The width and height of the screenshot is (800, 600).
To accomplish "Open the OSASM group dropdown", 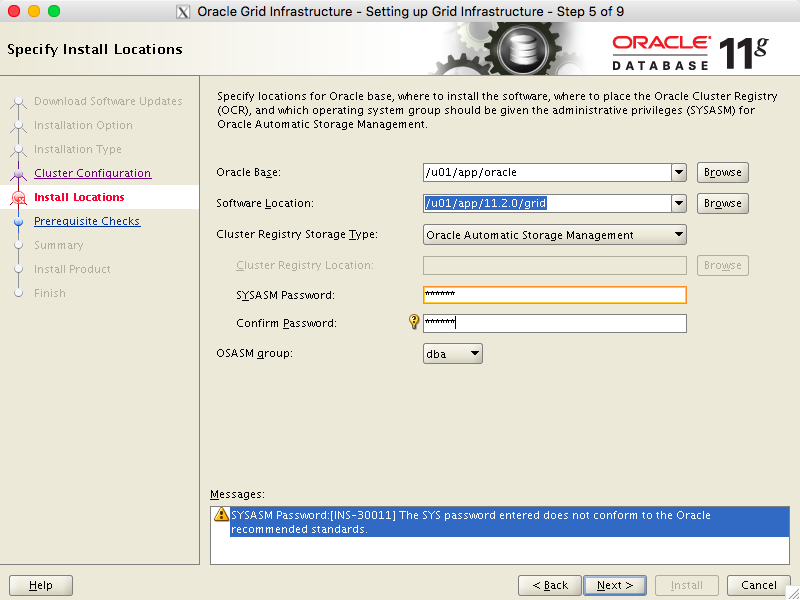I will pyautogui.click(x=453, y=353).
